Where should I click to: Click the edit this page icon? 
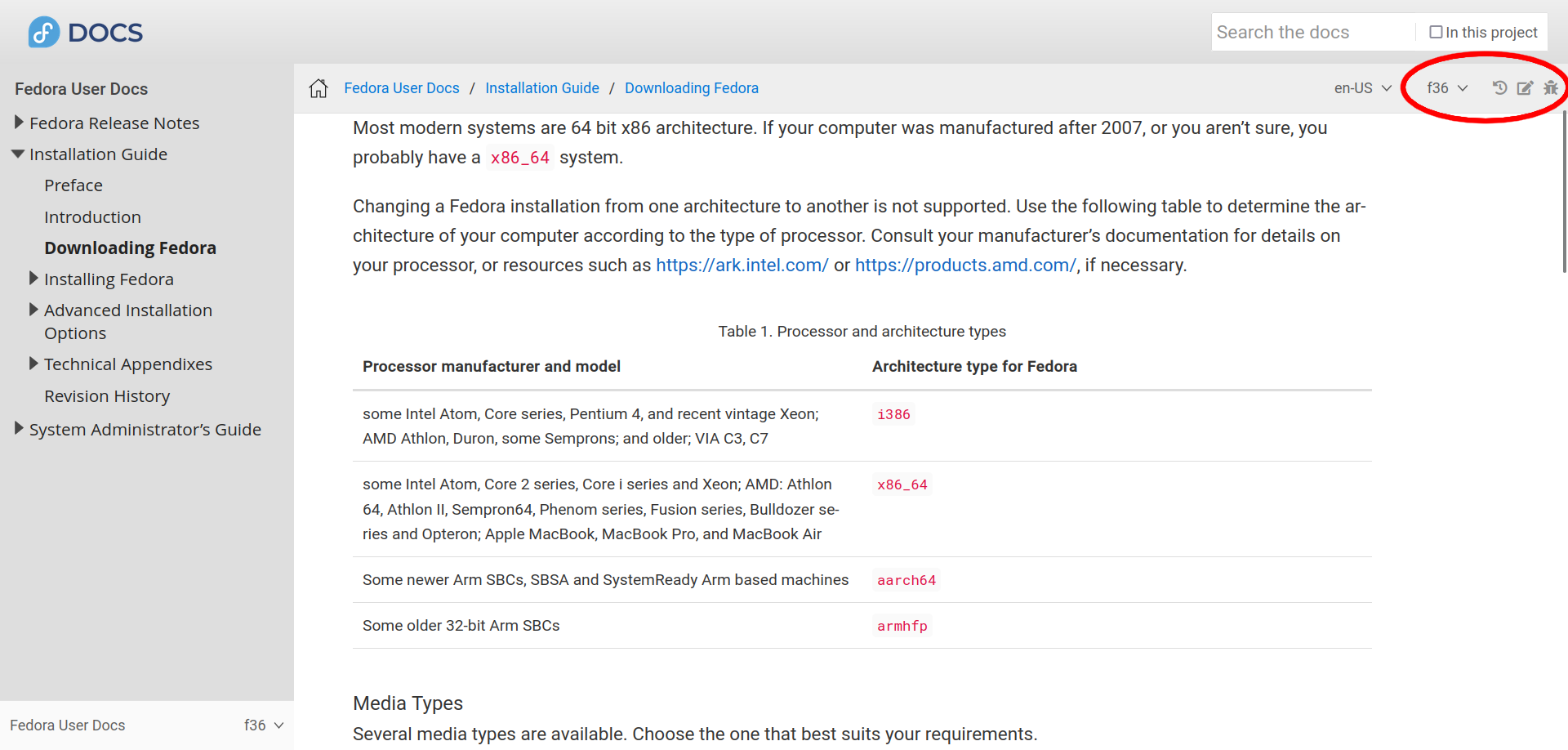pyautogui.click(x=1525, y=87)
